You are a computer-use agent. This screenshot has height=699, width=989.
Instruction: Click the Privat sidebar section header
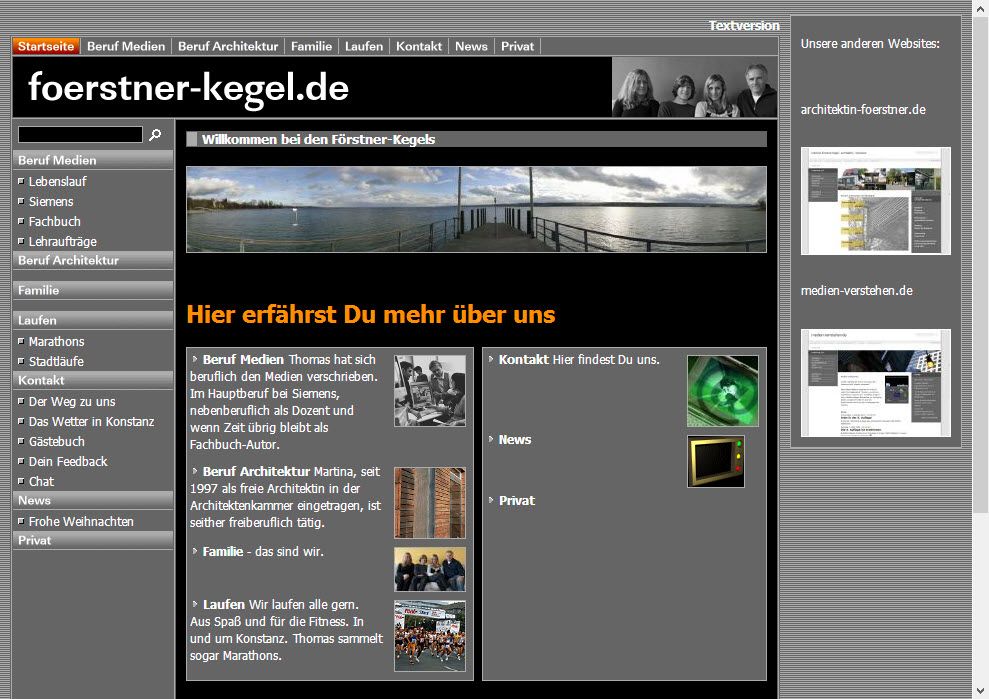34,540
